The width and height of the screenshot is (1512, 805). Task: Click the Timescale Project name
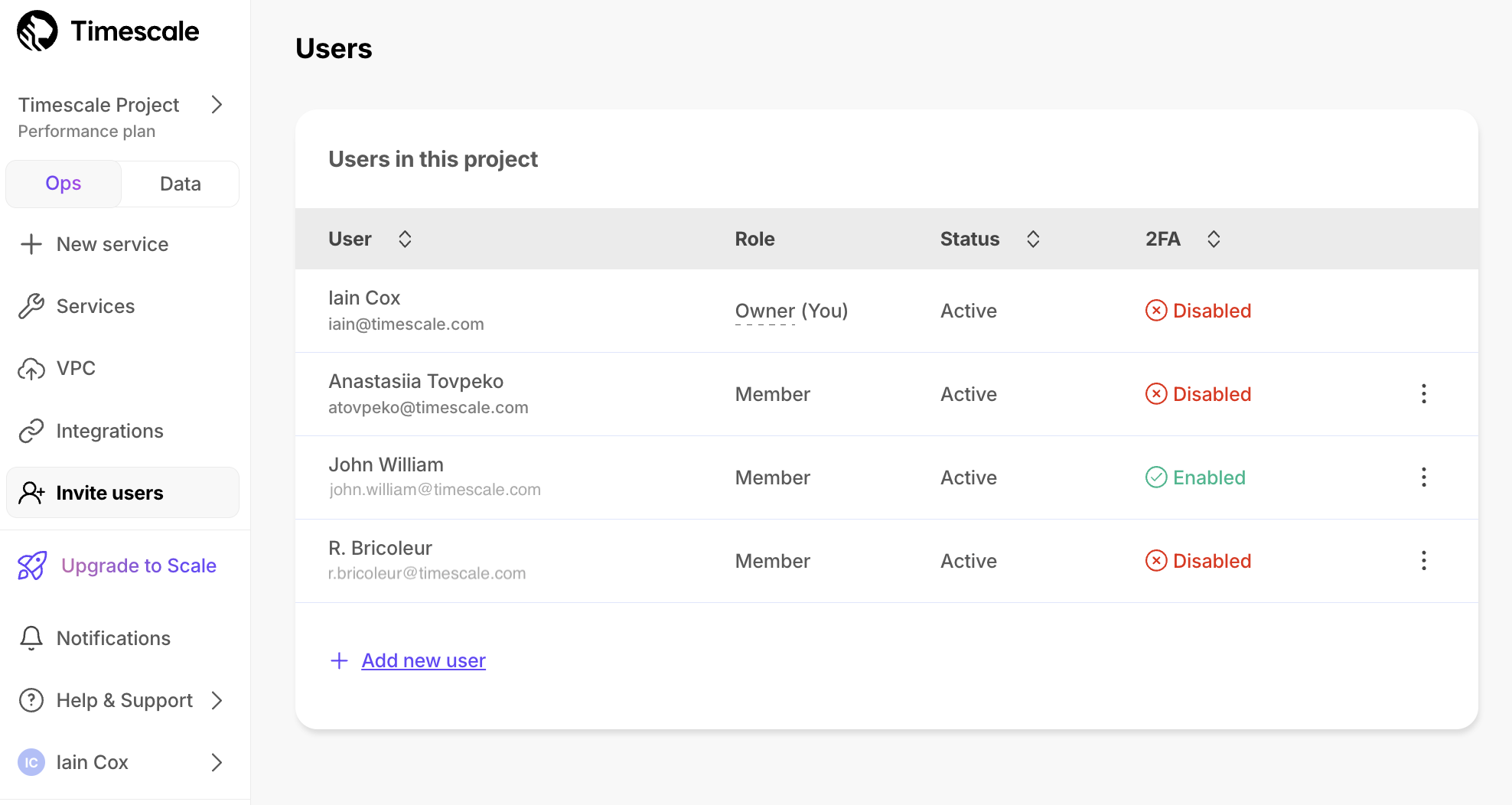tap(99, 105)
